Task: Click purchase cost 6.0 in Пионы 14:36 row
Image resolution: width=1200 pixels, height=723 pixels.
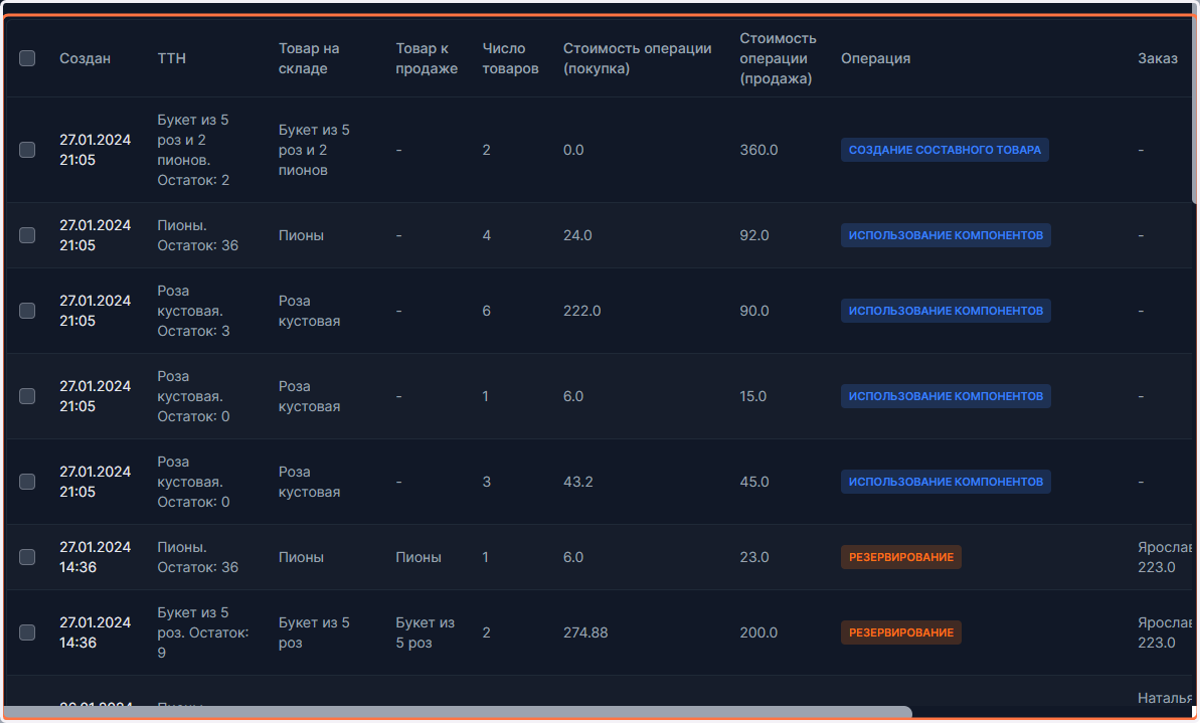Action: (573, 557)
